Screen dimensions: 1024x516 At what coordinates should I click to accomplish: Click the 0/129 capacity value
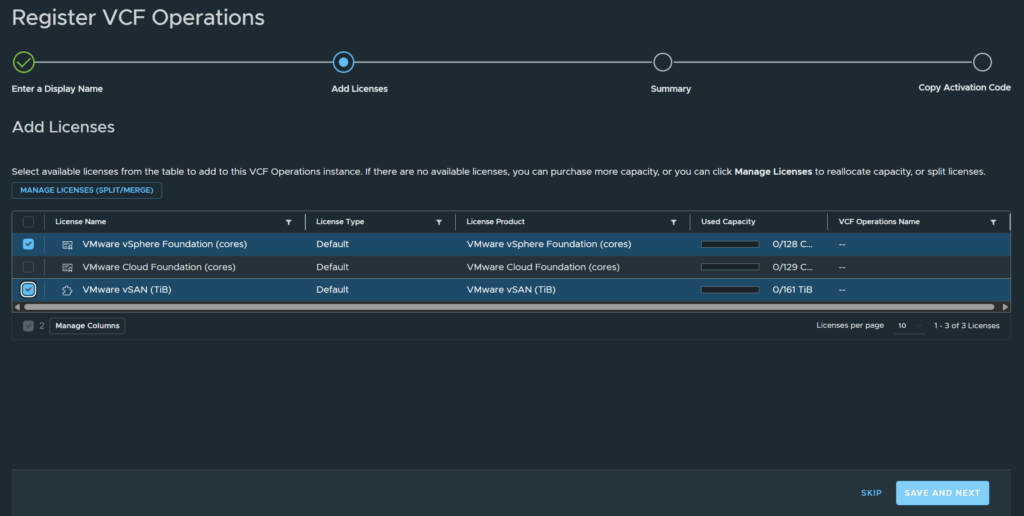(792, 267)
